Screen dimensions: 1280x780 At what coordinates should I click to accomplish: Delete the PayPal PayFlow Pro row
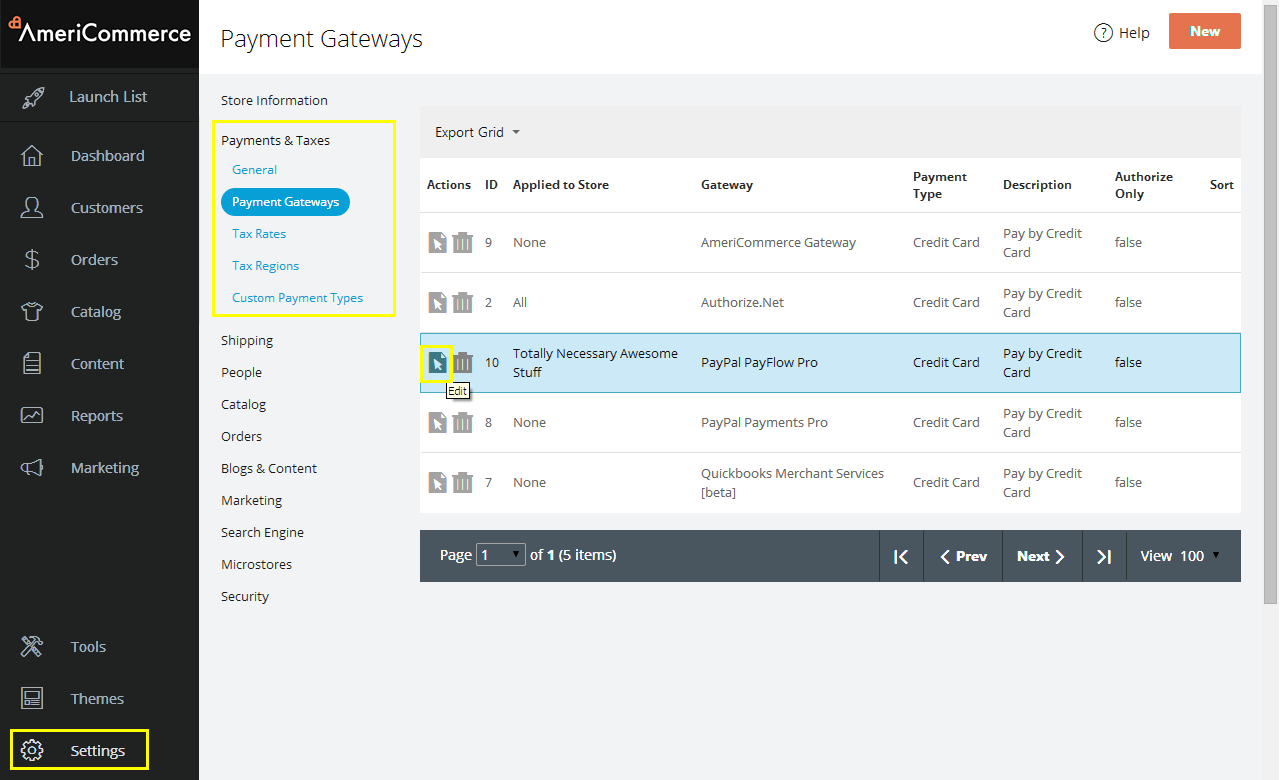tap(462, 363)
